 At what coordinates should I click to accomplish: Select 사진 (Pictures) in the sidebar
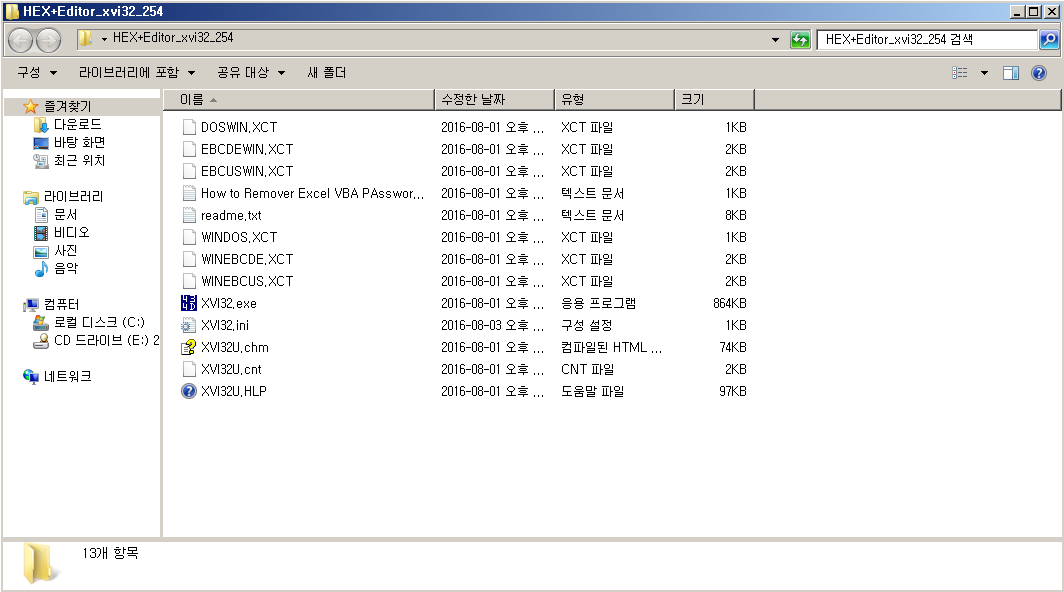point(66,251)
